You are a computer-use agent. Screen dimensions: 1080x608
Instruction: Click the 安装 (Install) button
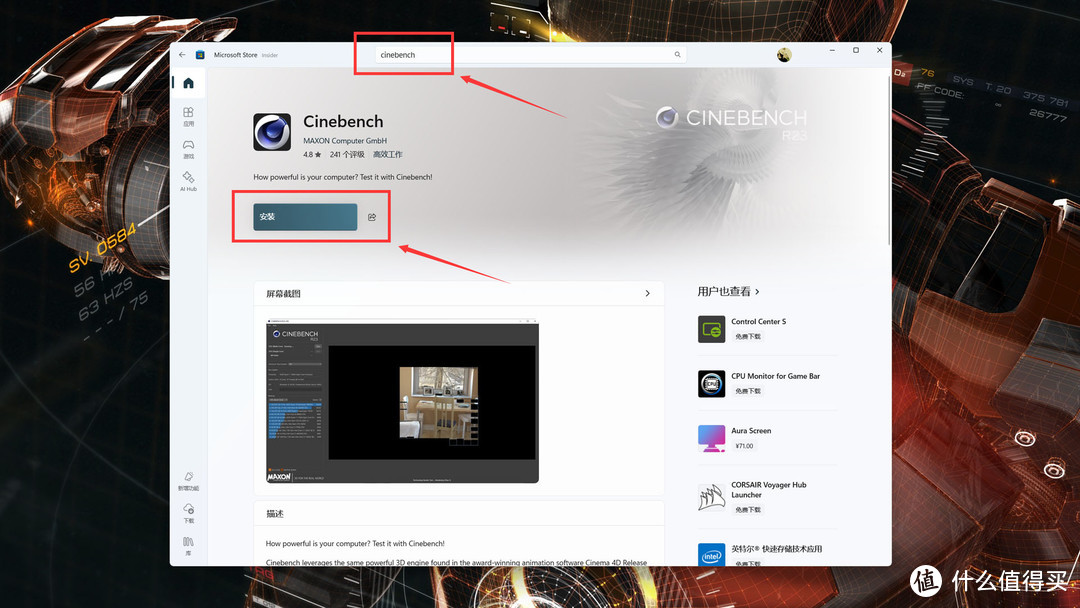coord(305,217)
